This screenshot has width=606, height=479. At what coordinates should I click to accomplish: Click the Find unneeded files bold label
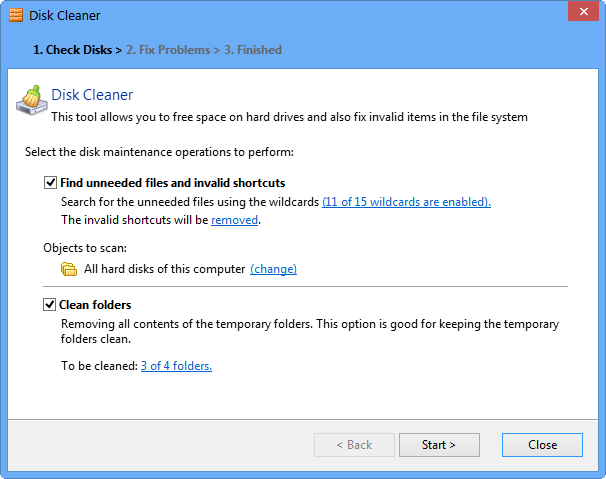173,183
